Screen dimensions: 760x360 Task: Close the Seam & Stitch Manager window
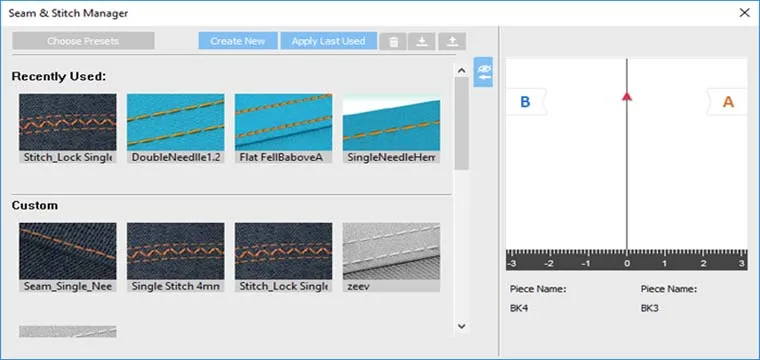tap(744, 13)
